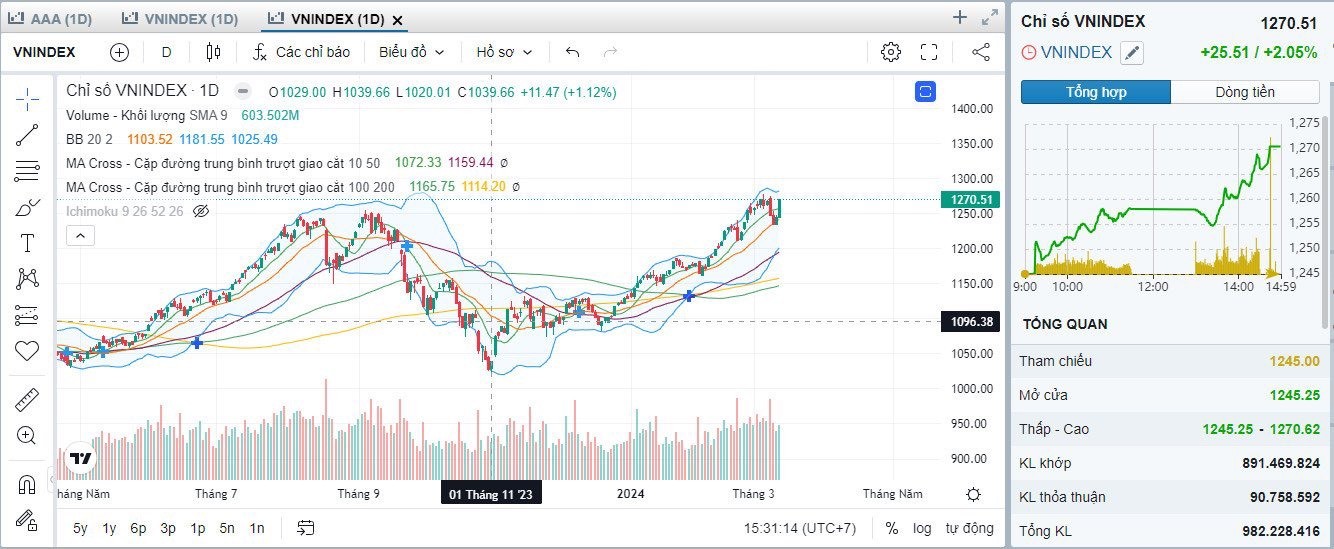Click the VNINDEX link in side panel
Viewport: 1334px width, 549px height.
coord(1076,53)
